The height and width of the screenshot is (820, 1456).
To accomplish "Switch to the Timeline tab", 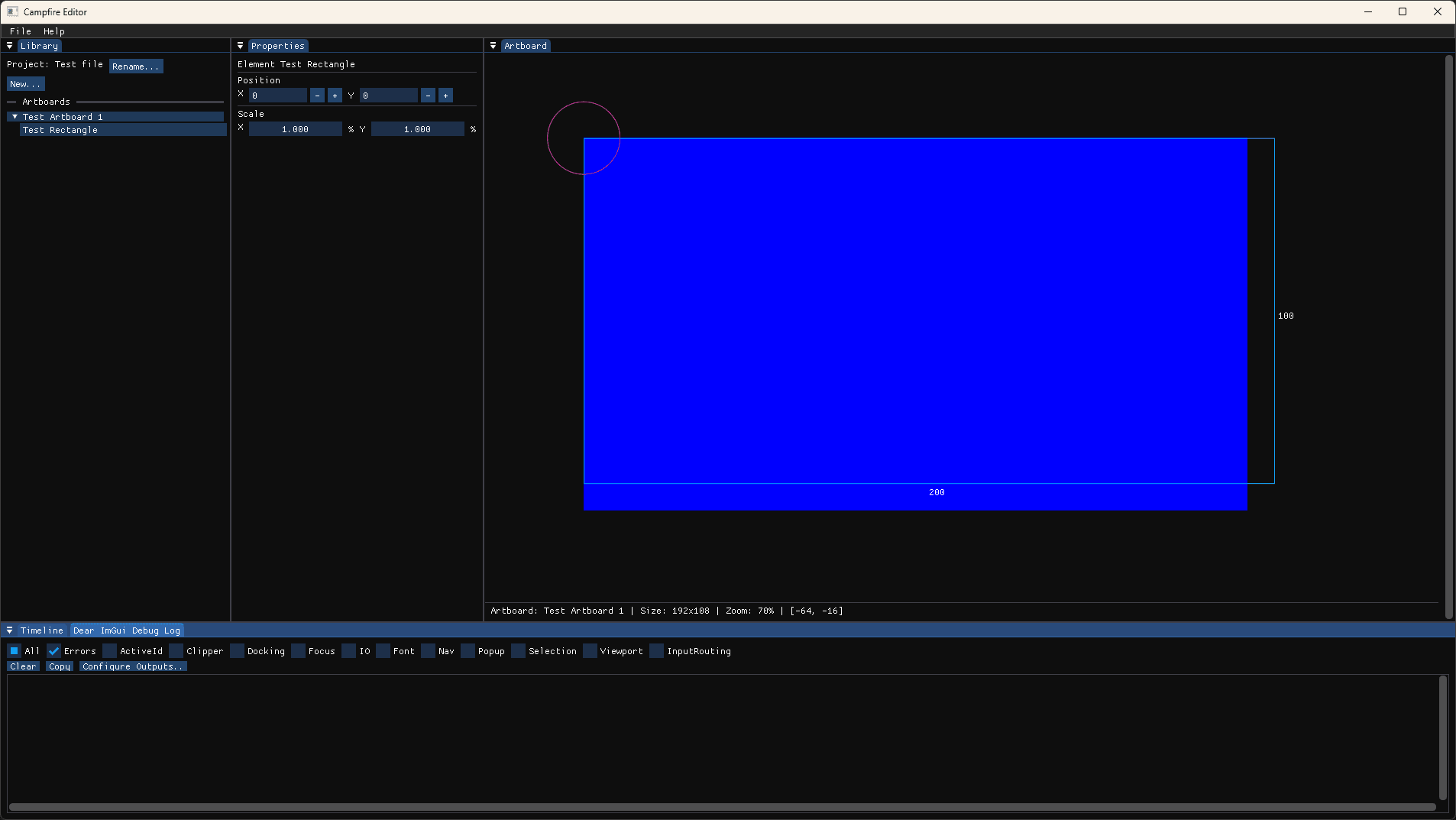I will click(x=41, y=630).
